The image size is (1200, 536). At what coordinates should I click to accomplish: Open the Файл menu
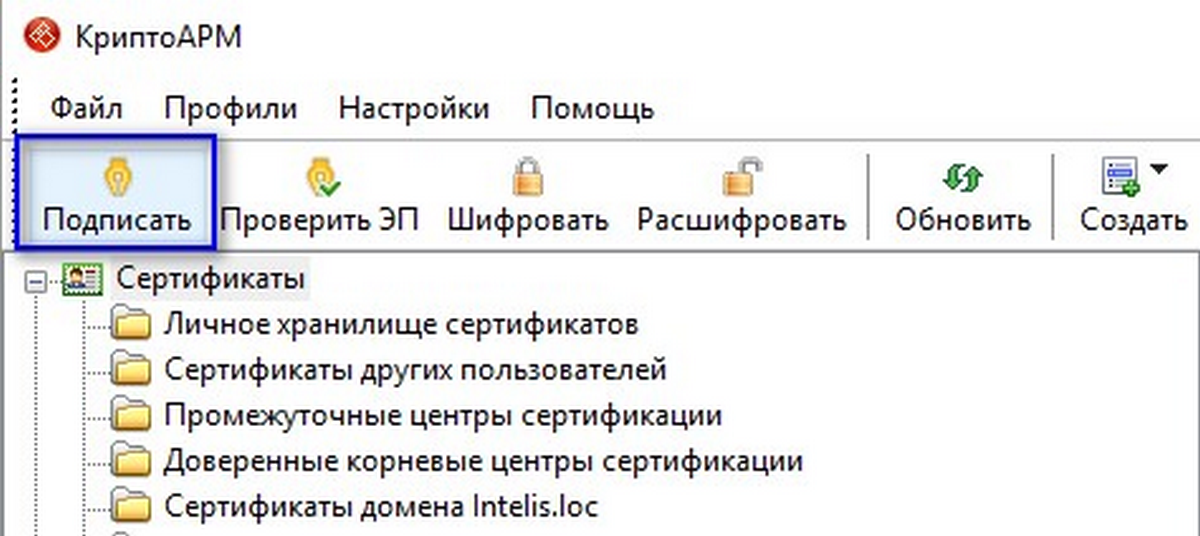86,108
